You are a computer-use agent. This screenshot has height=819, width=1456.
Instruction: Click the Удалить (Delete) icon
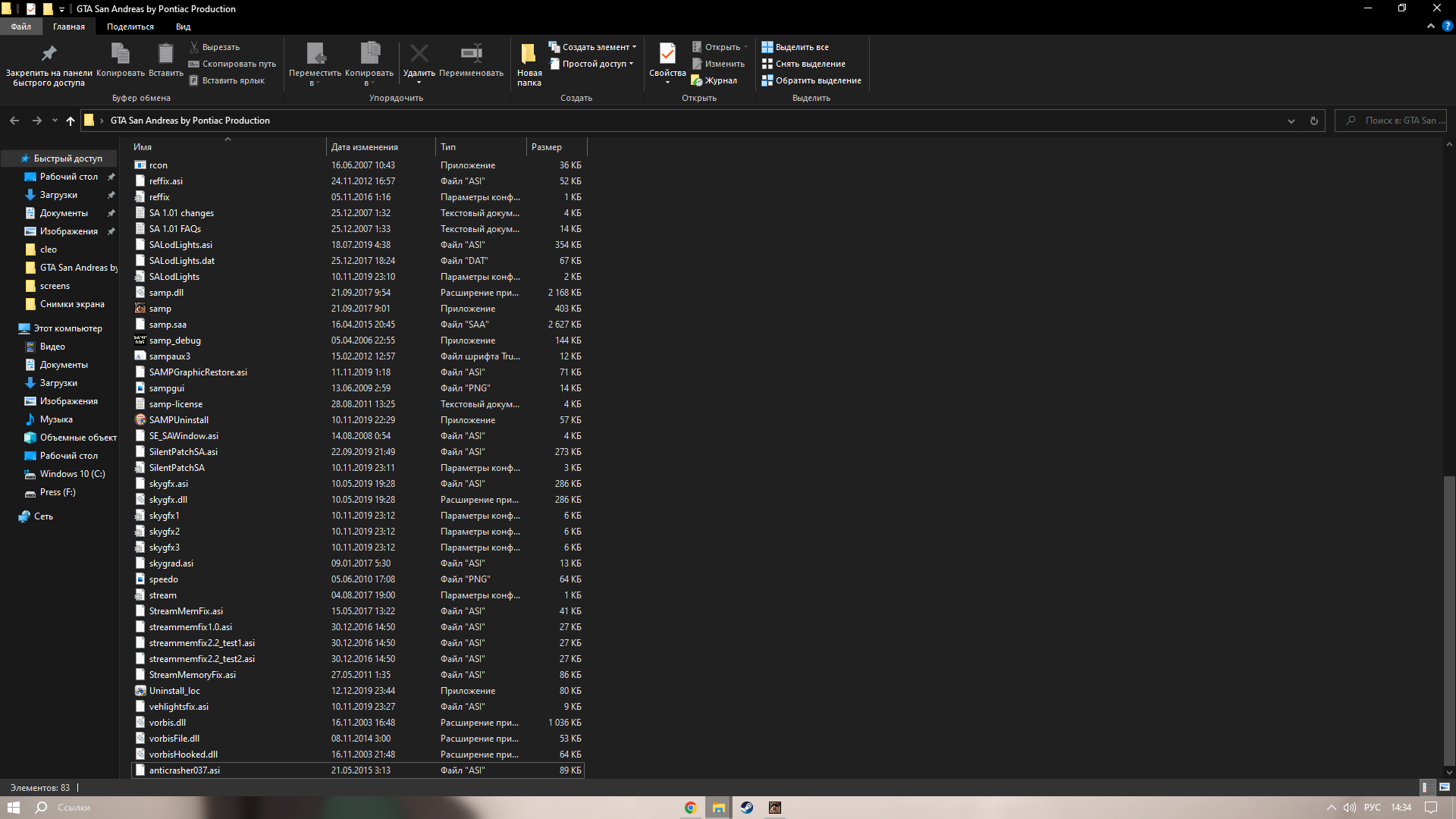click(x=417, y=55)
